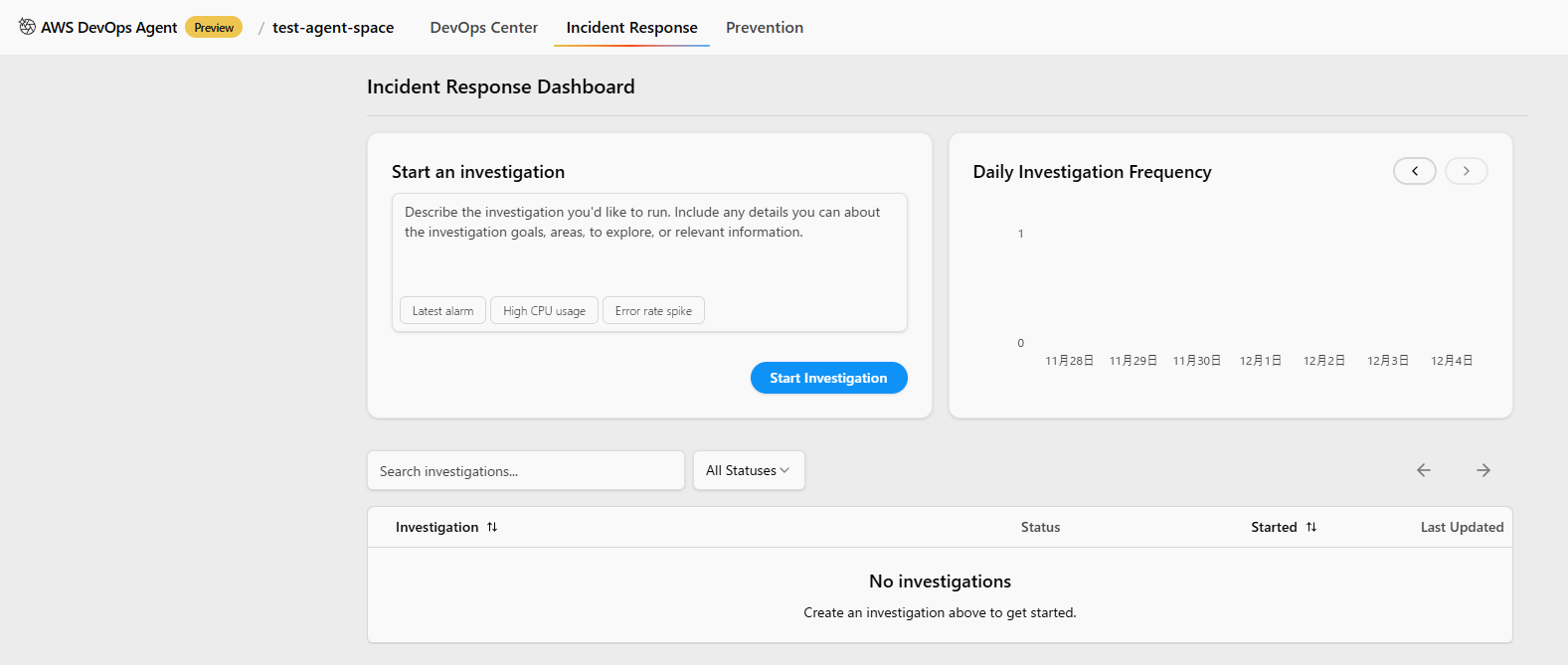Click the Investigation column header label
1568x665 pixels.
436,527
